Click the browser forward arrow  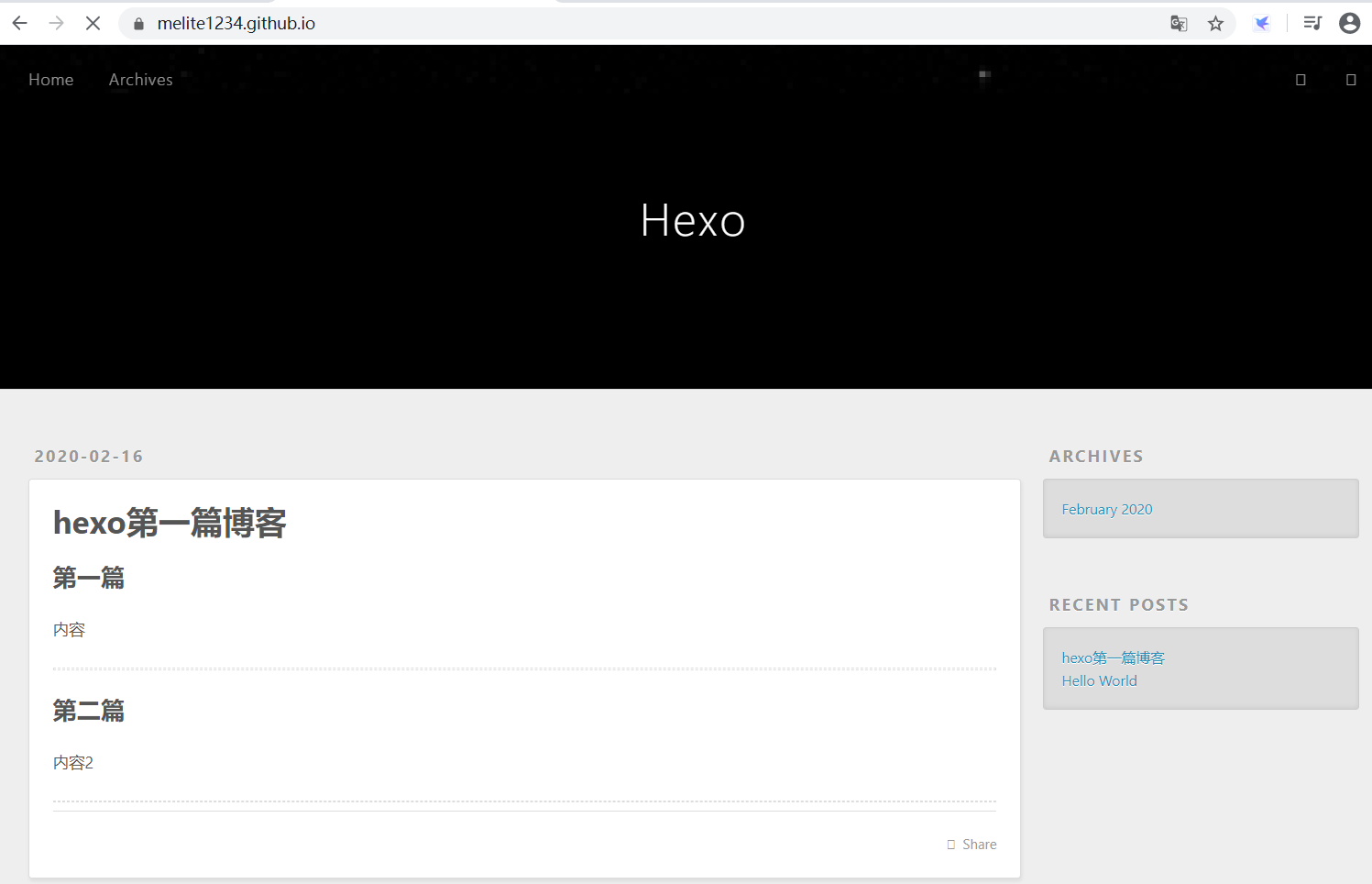point(57,23)
